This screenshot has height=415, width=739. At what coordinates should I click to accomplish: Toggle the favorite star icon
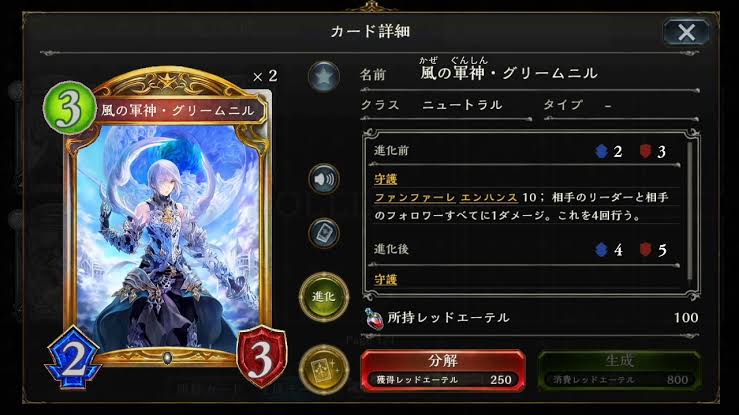pyautogui.click(x=324, y=76)
